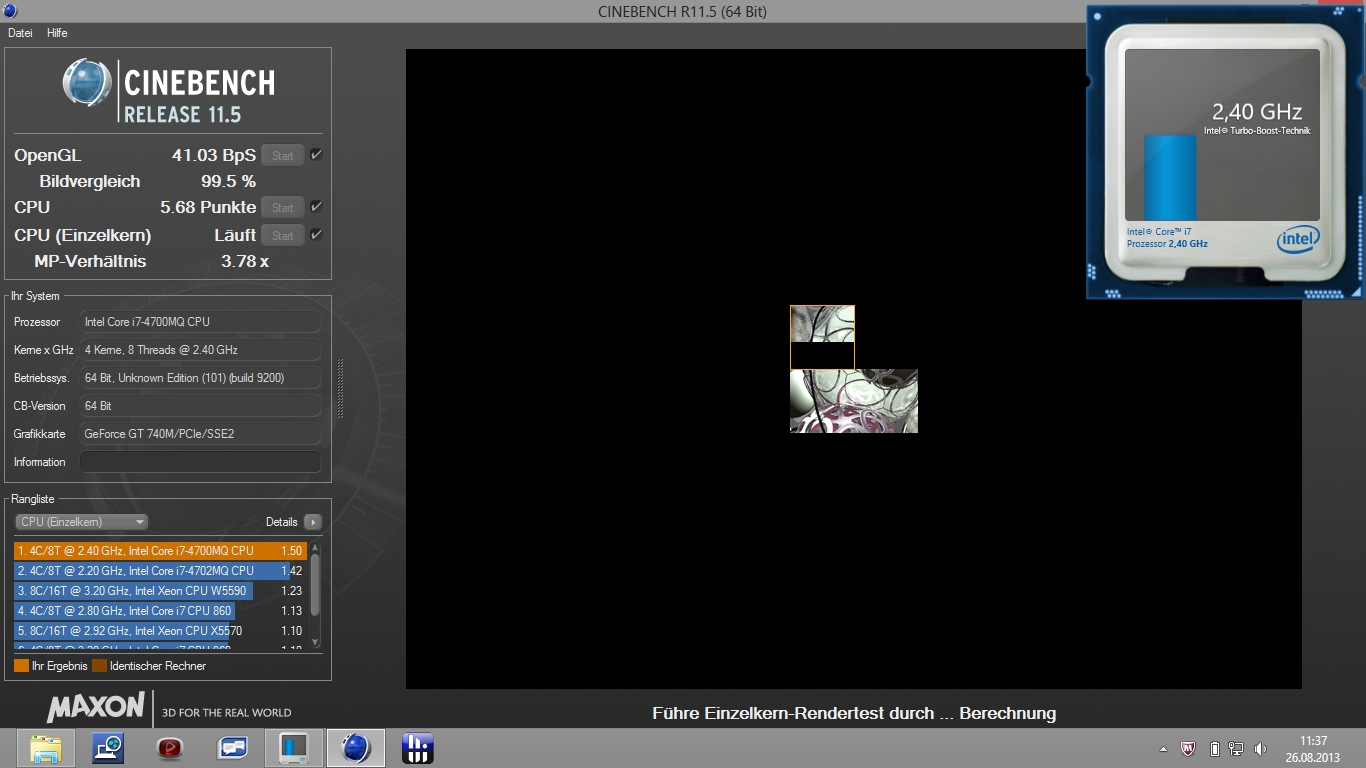Switch to the Intel Turbo Boost monitor taskbar icon

point(294,748)
